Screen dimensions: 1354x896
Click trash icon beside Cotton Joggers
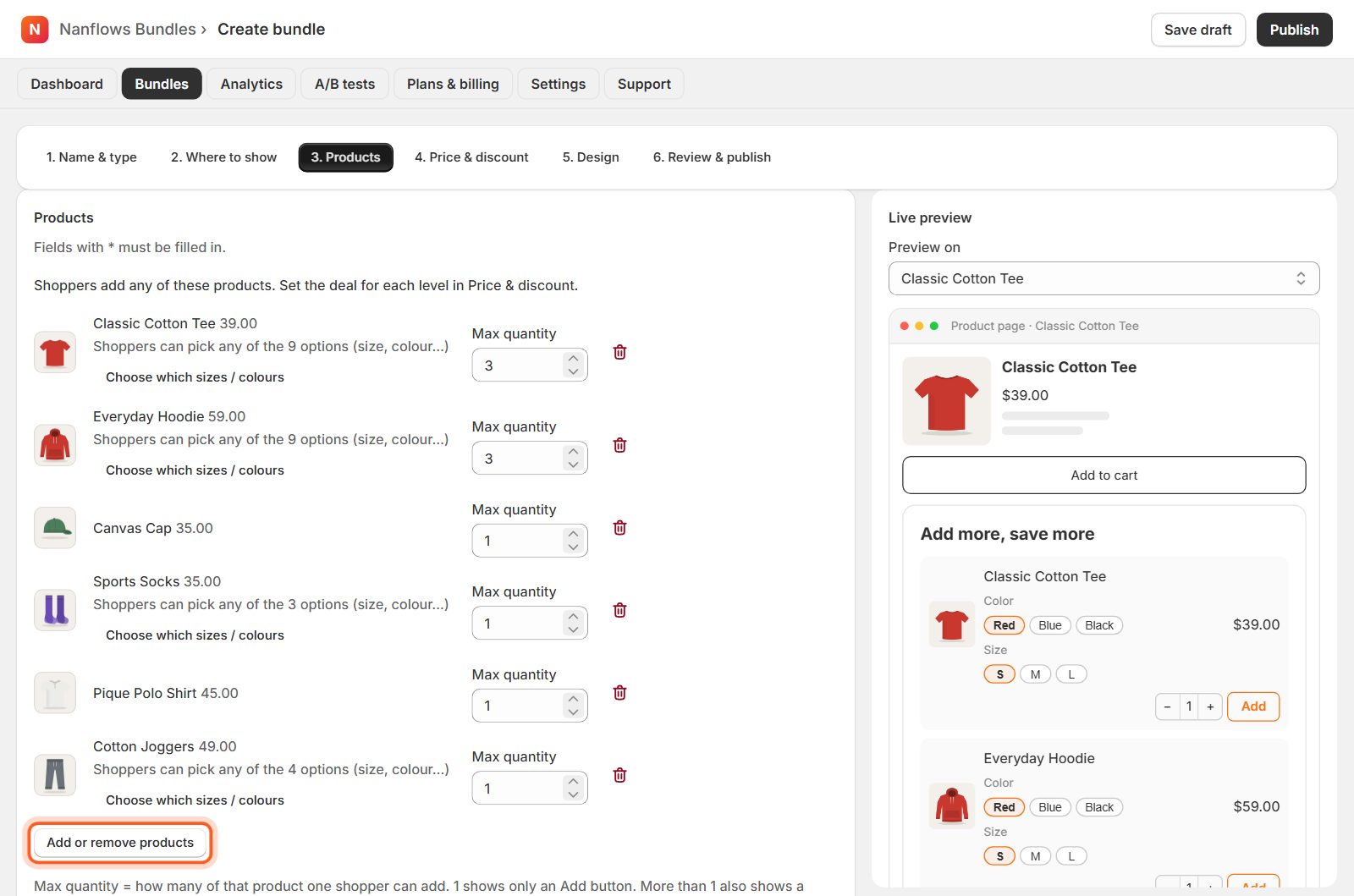click(x=619, y=775)
